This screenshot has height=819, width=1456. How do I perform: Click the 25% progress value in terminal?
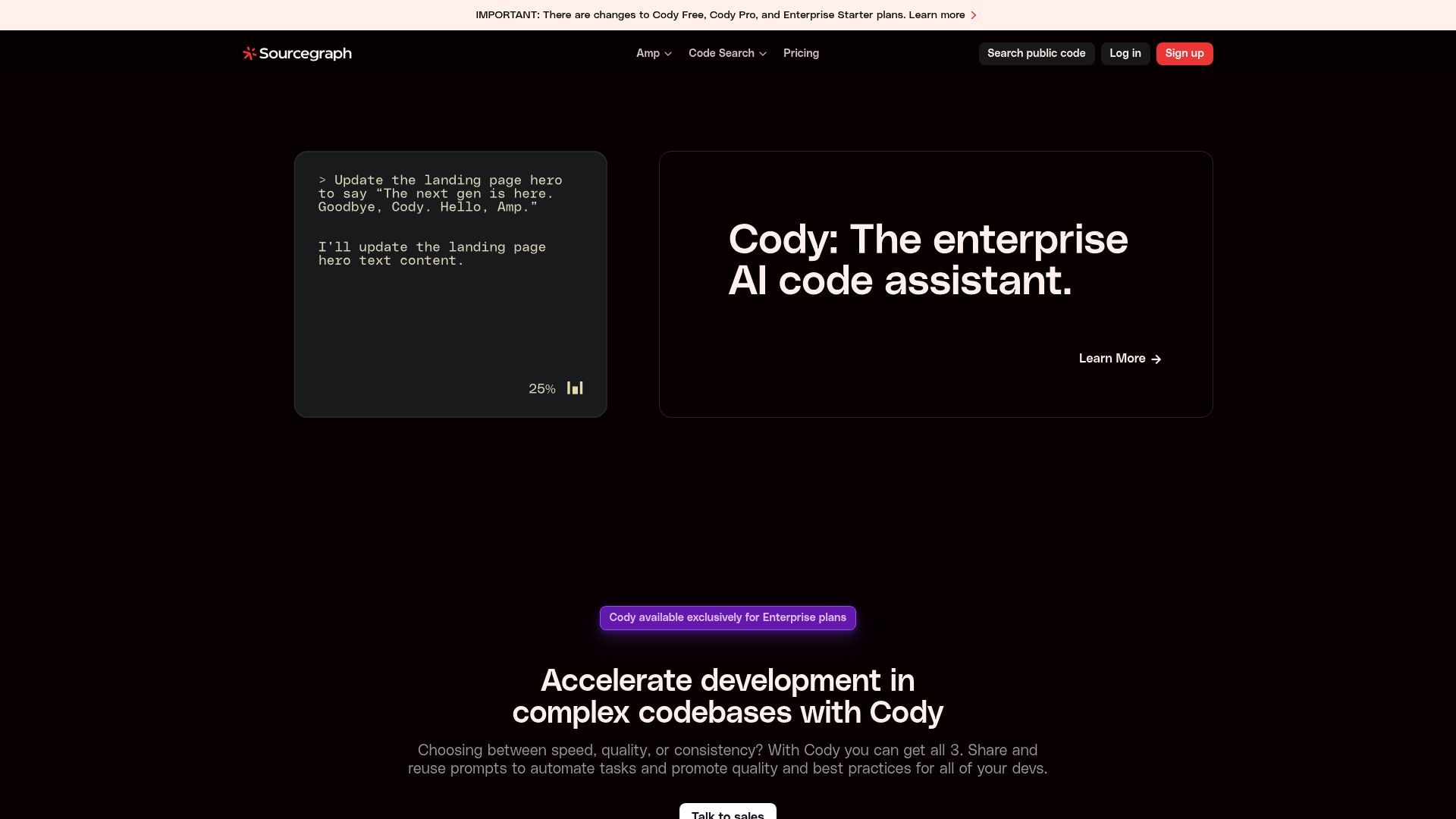pos(542,389)
